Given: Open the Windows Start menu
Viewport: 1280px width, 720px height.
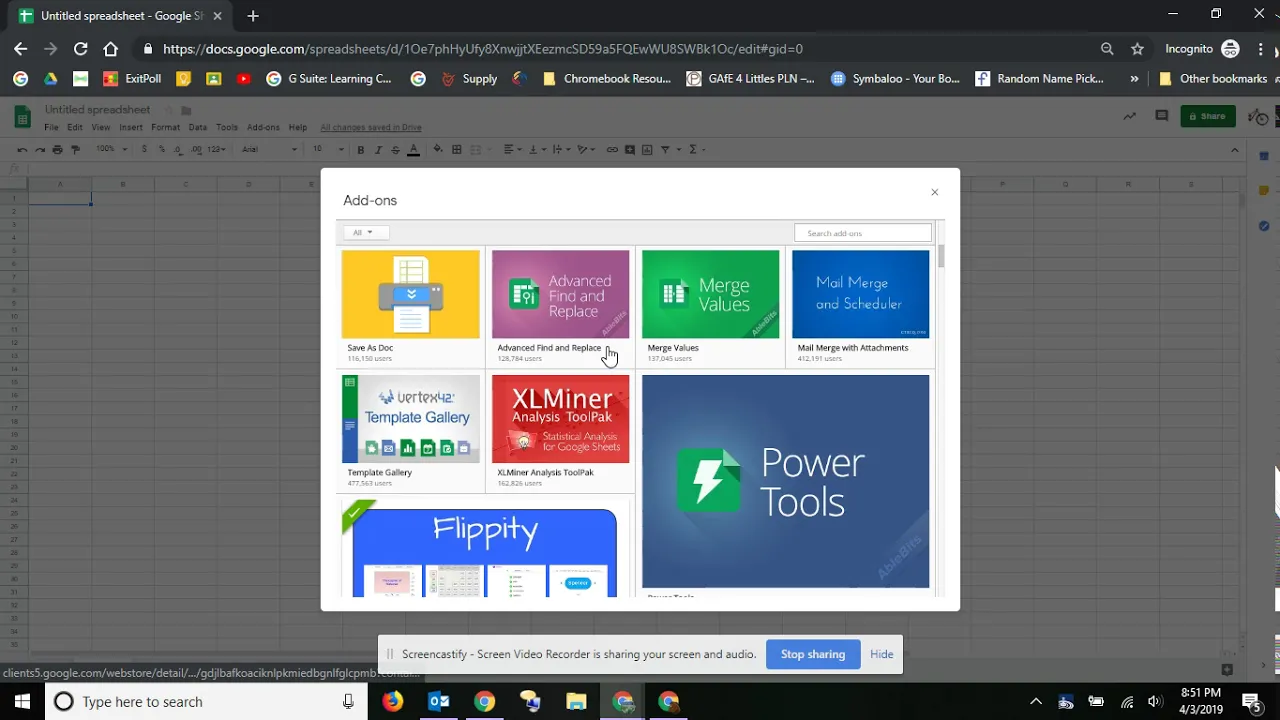Looking at the screenshot, I should point(22,701).
